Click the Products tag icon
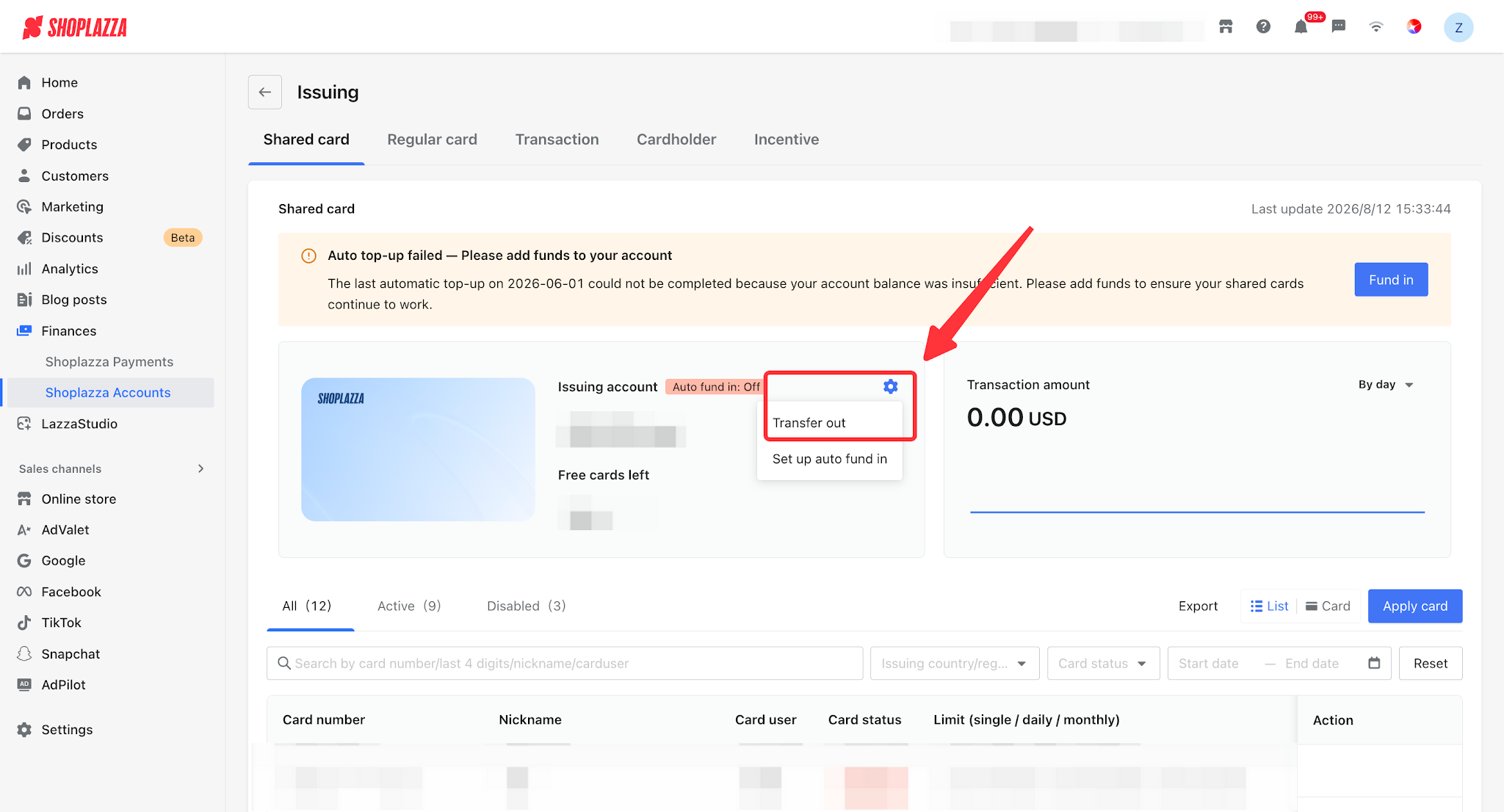The image size is (1504, 812). [24, 145]
